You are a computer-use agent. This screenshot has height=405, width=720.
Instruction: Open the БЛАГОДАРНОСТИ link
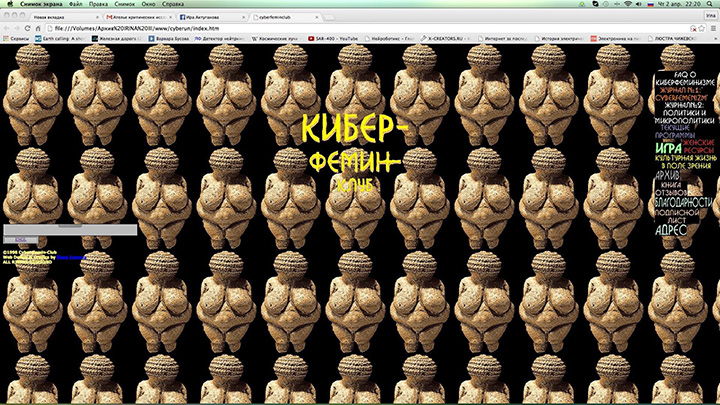[x=684, y=202]
